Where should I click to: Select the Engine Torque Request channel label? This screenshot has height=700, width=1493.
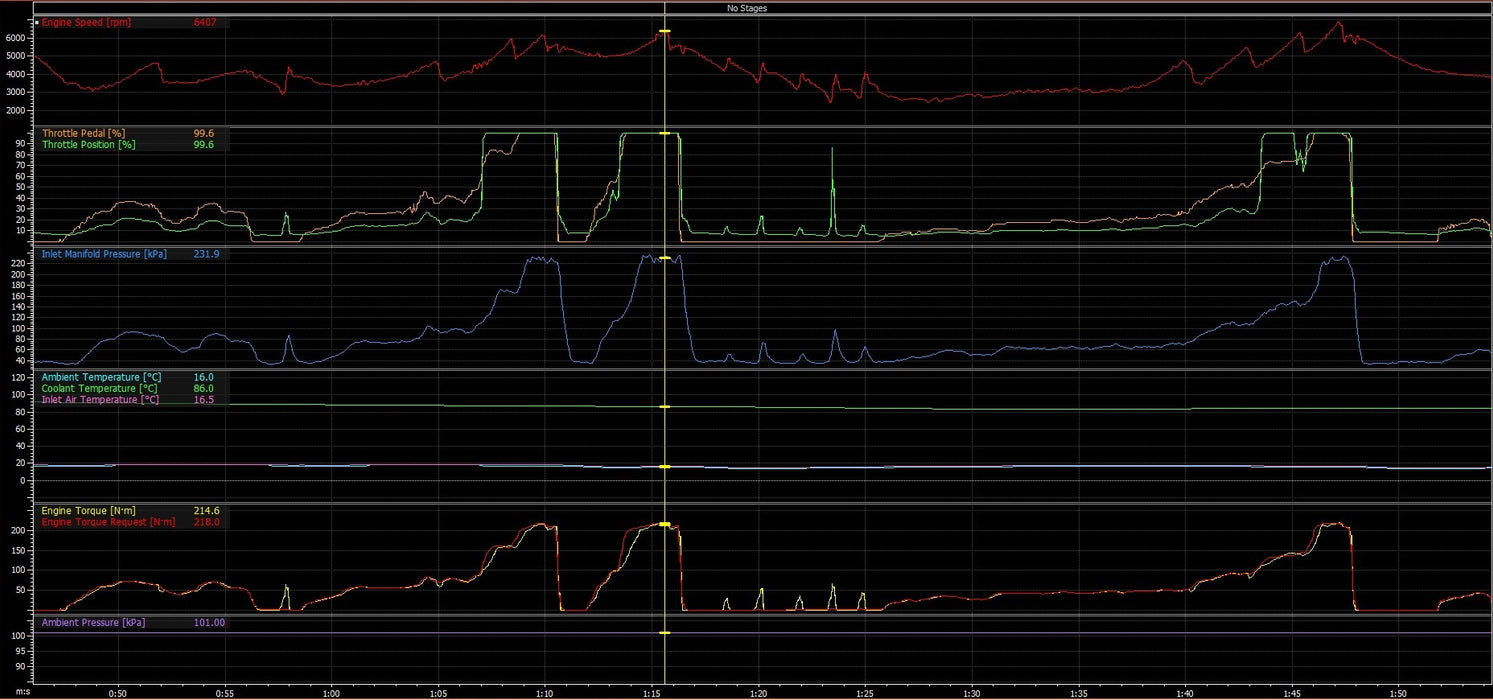pos(108,522)
